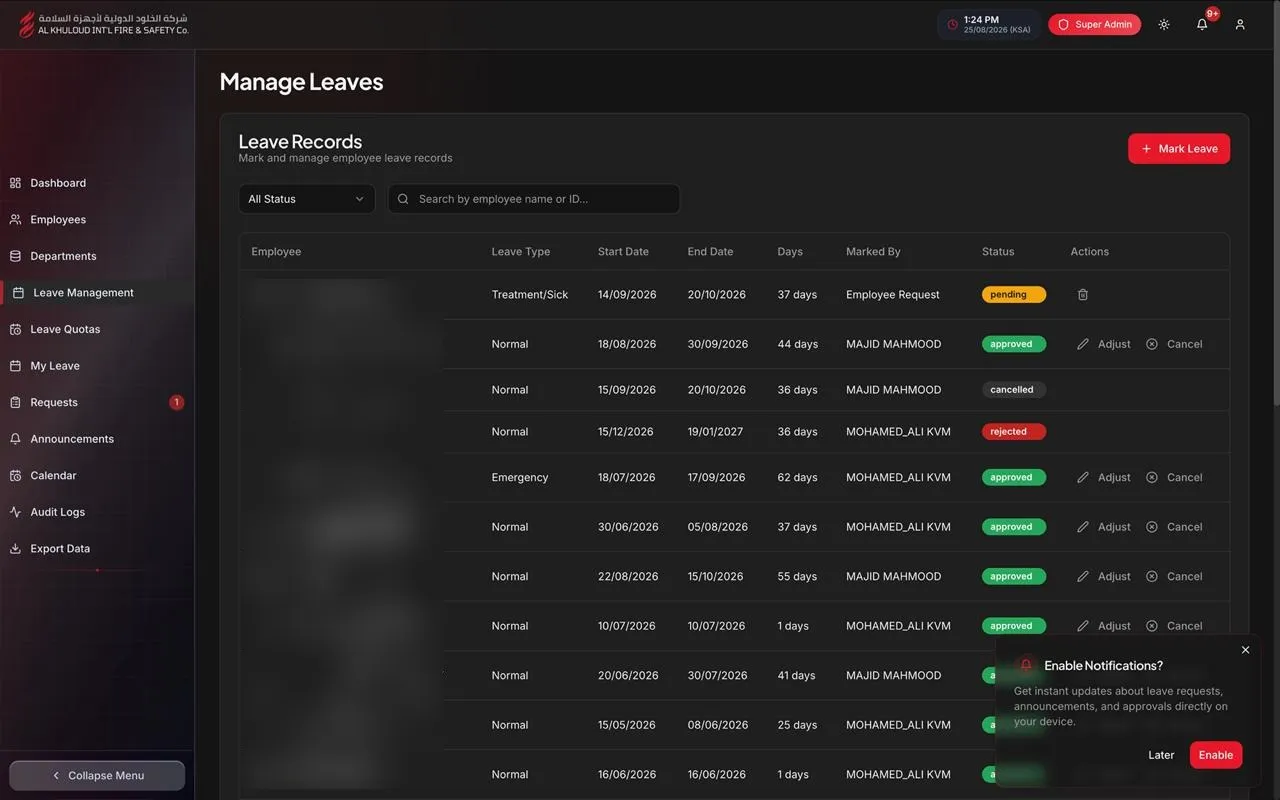Image resolution: width=1280 pixels, height=800 pixels.
Task: Click the Start Date column header
Action: tap(623, 252)
